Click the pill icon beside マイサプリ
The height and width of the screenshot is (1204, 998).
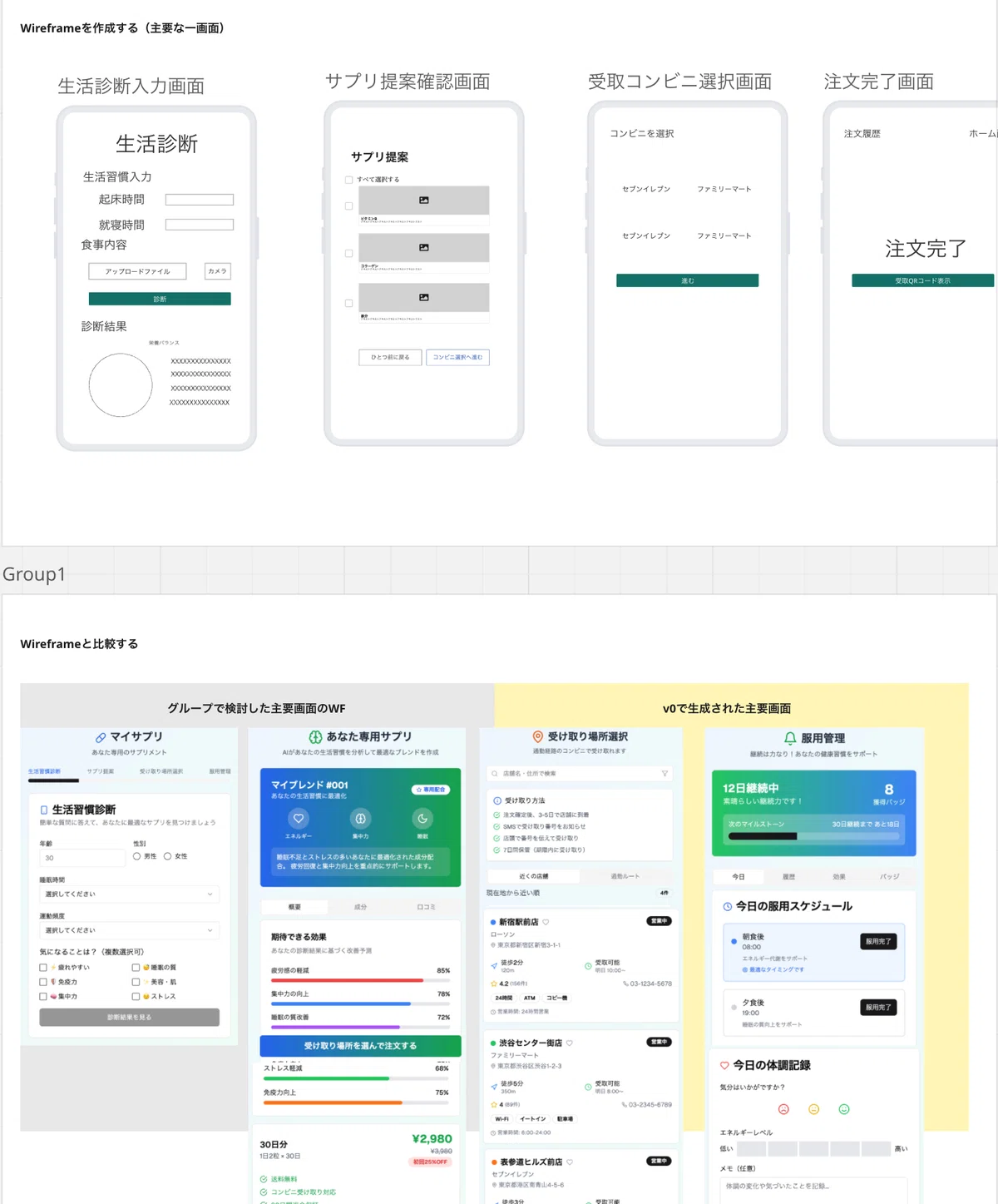coord(101,737)
